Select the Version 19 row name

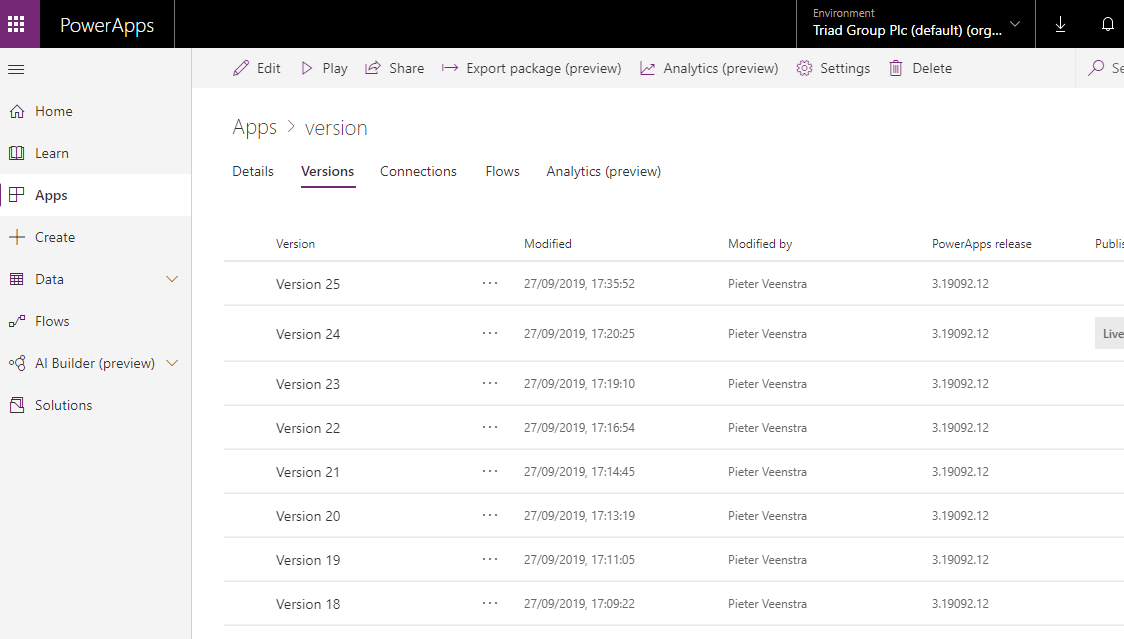308,560
